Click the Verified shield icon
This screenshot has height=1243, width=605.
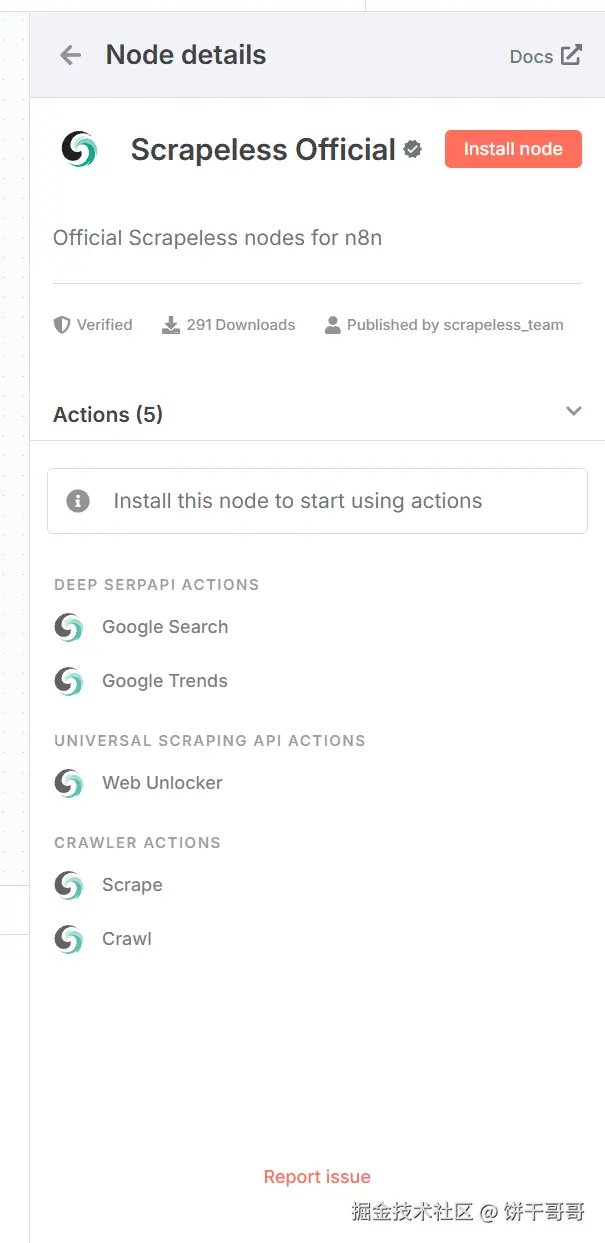pyautogui.click(x=62, y=325)
